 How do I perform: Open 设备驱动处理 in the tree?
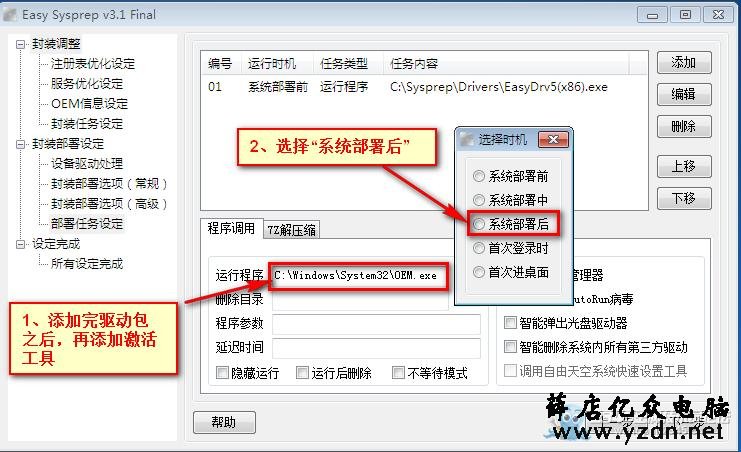pyautogui.click(x=87, y=164)
